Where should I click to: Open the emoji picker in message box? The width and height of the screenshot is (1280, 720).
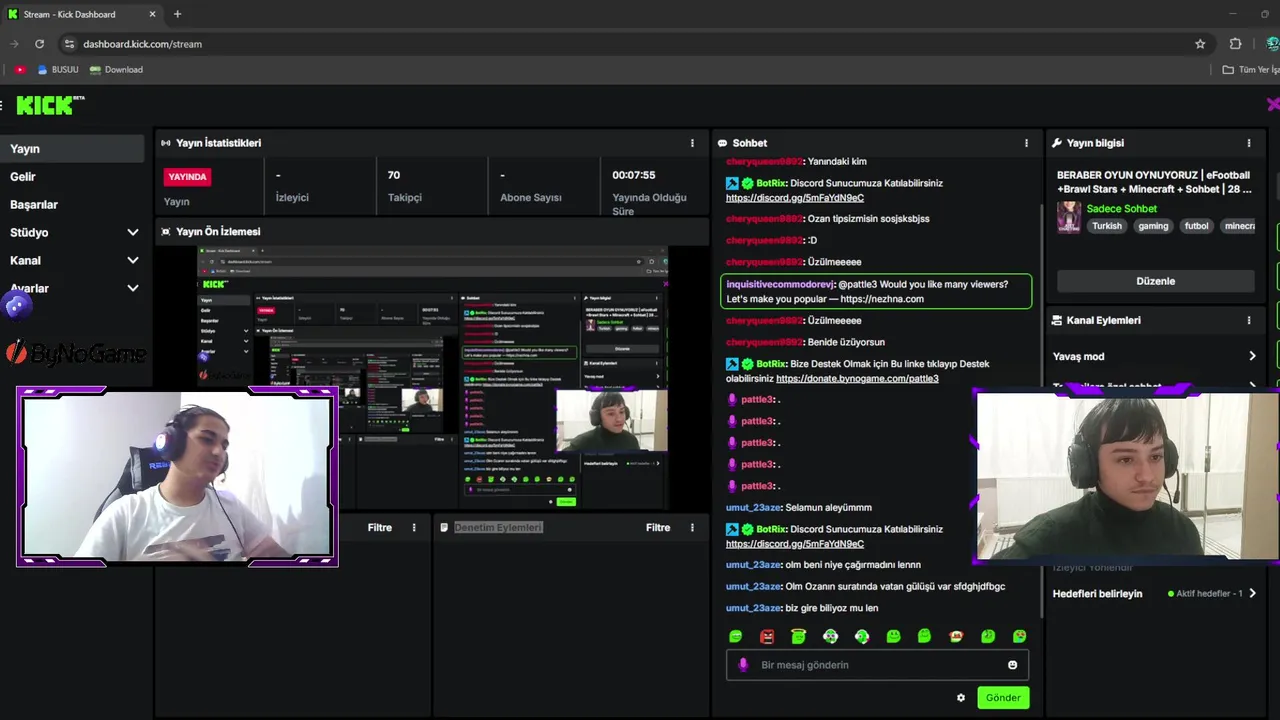pos(1012,665)
